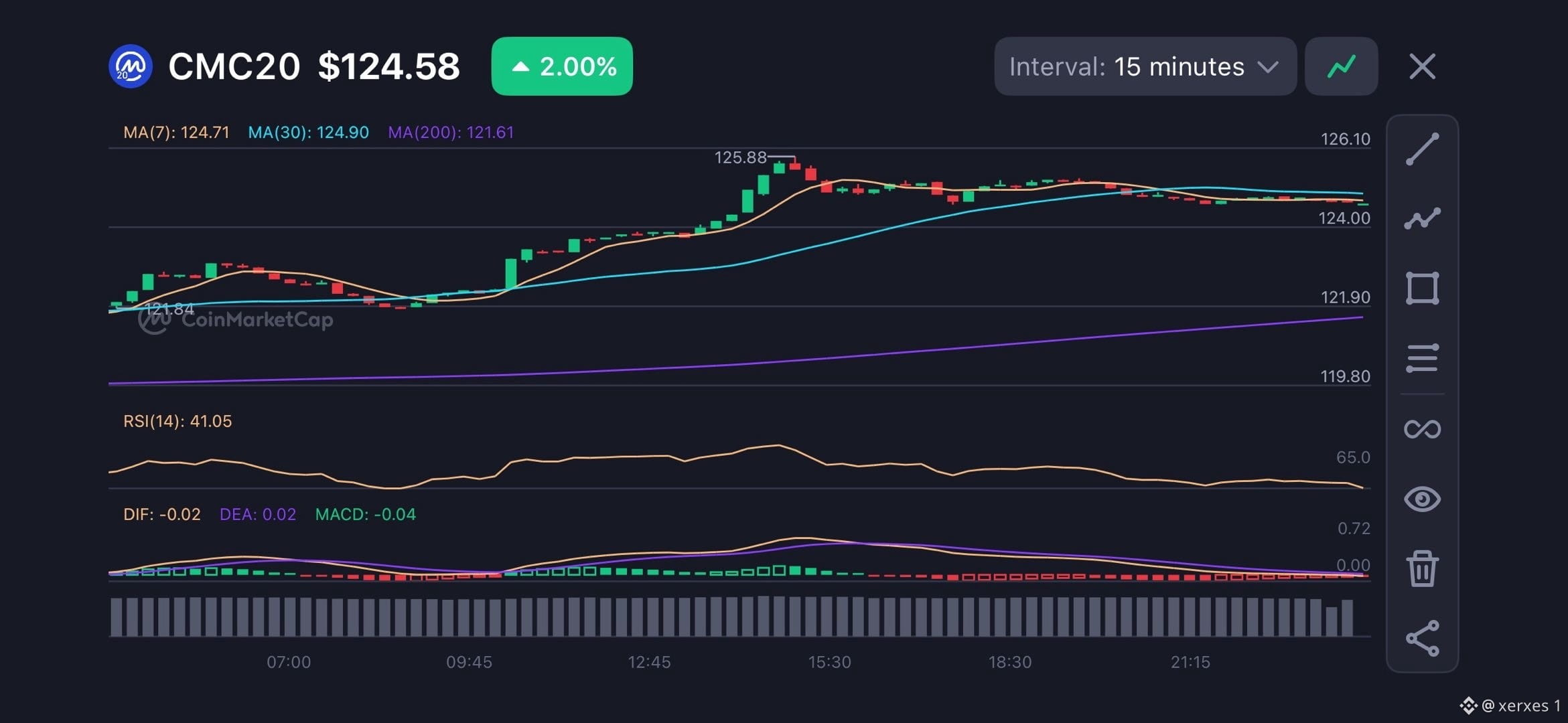The height and width of the screenshot is (723, 1568).
Task: Click the RSI 65.0 axis value
Action: pyautogui.click(x=1353, y=457)
